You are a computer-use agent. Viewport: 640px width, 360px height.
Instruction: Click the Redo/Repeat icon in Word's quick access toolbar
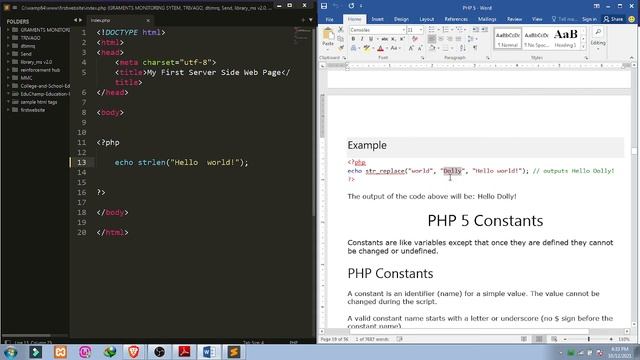(x=351, y=6)
